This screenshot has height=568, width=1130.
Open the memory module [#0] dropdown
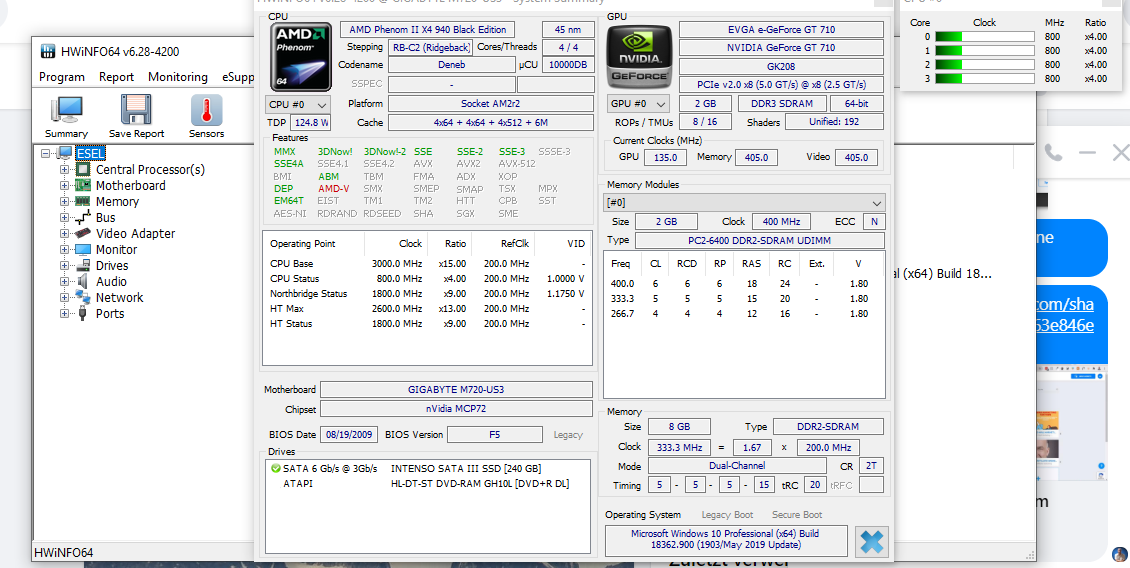744,202
